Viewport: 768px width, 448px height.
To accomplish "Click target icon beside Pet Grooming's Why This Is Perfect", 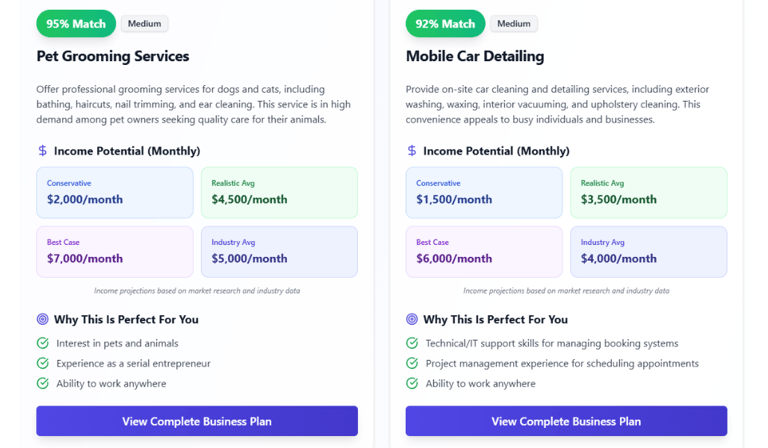I will (43, 320).
